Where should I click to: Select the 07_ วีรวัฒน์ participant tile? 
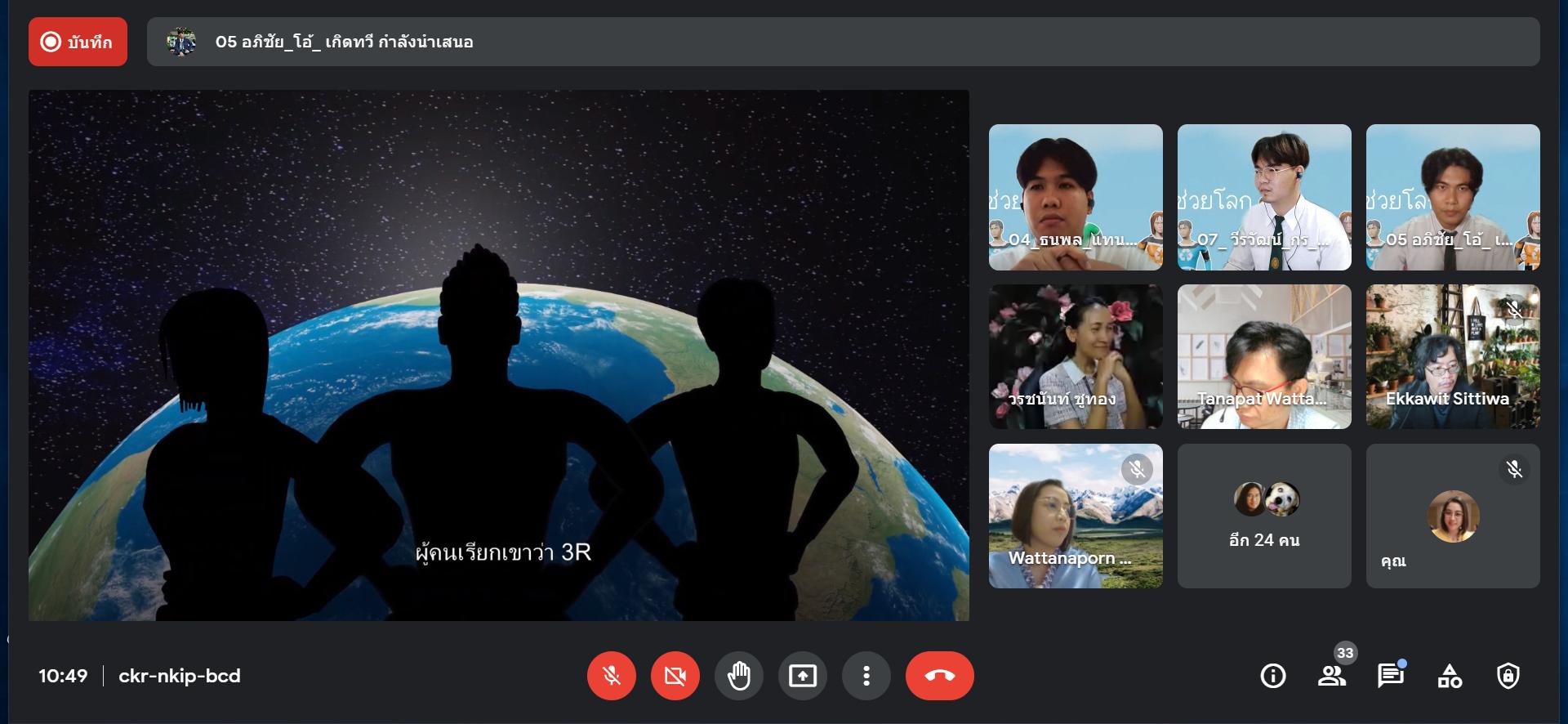(1264, 197)
